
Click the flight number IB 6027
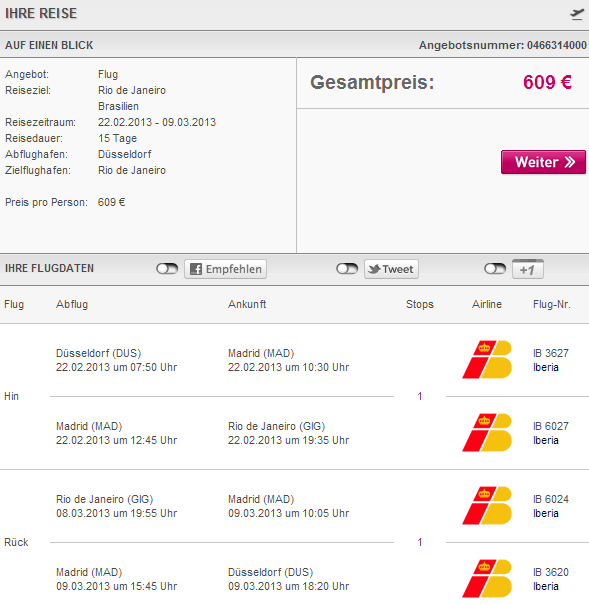point(551,426)
